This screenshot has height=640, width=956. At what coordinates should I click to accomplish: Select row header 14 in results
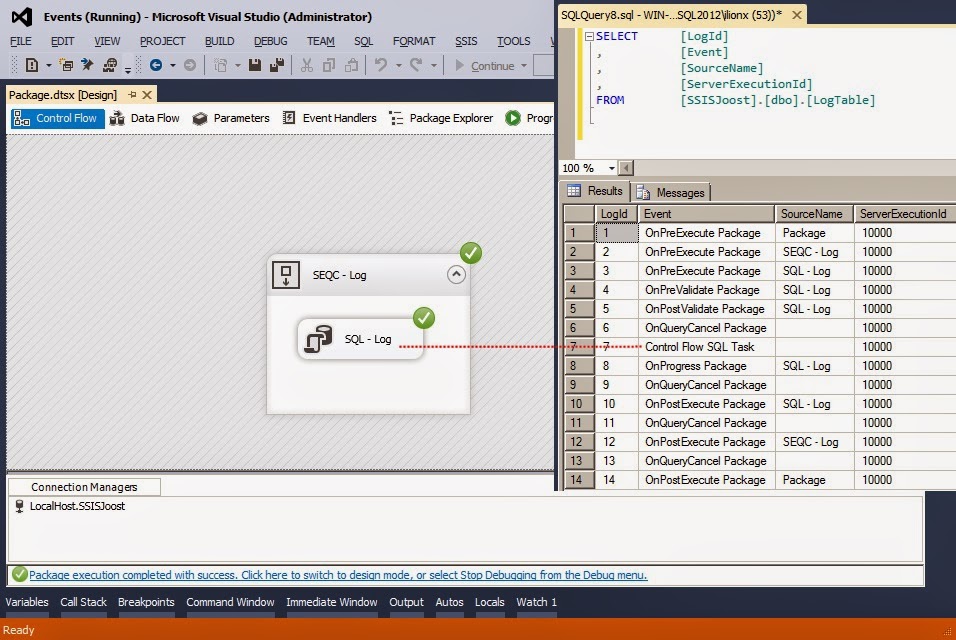[579, 480]
